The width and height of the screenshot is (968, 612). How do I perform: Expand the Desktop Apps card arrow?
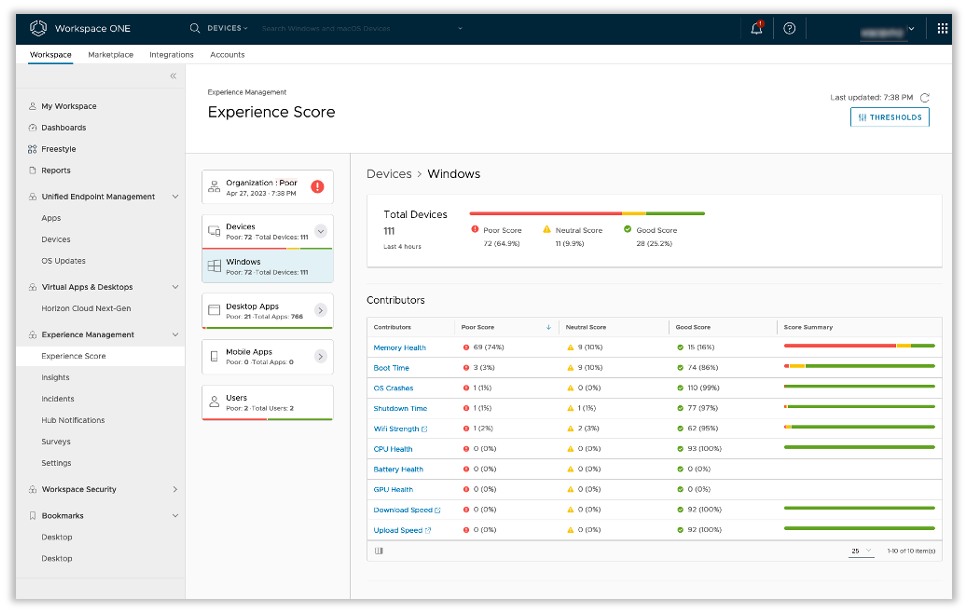321,310
